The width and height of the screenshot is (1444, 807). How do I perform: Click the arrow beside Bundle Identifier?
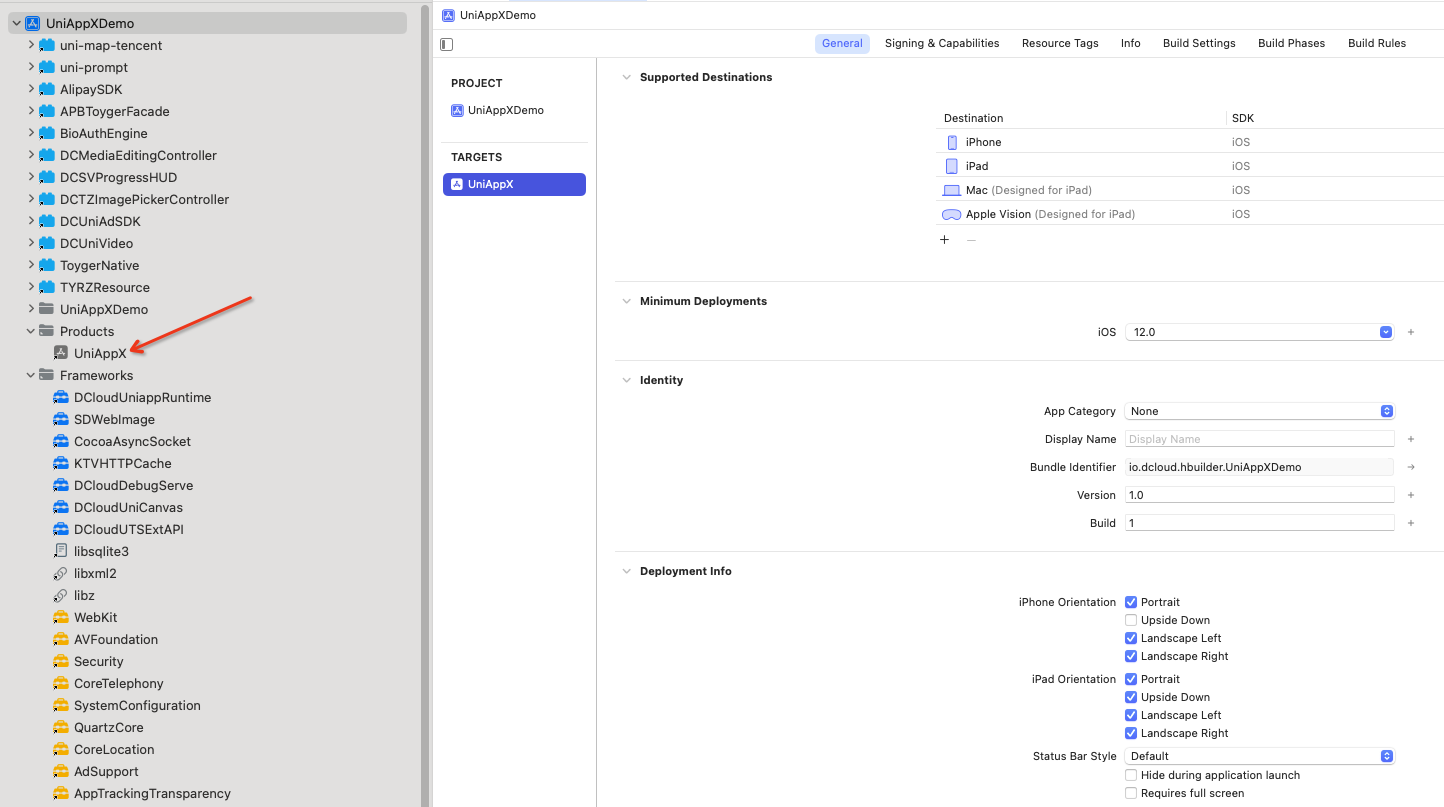coord(1411,467)
